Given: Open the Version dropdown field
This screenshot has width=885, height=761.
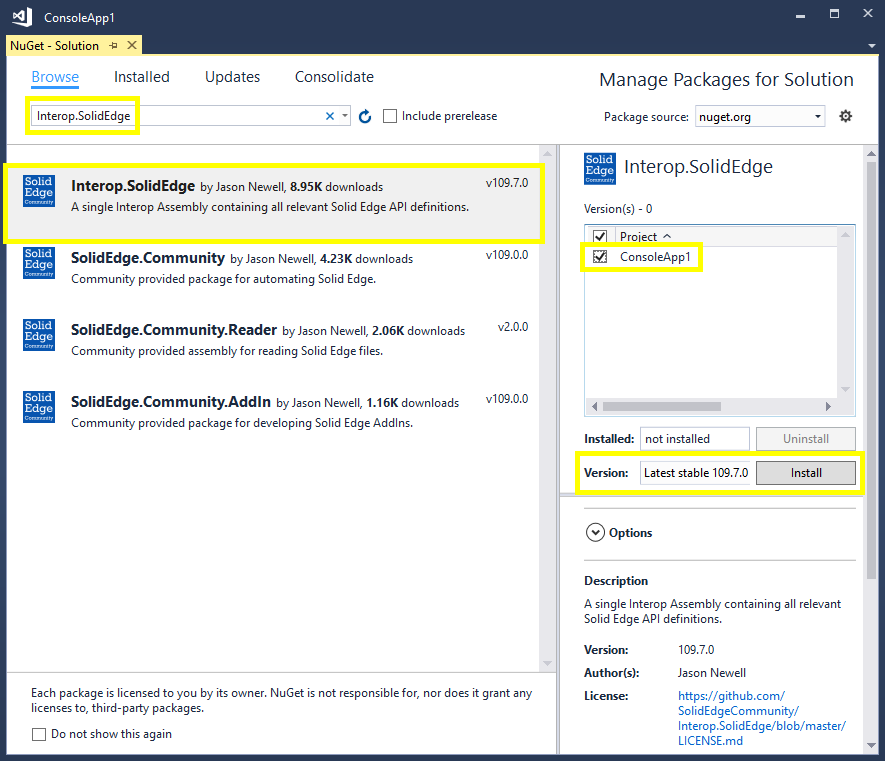Looking at the screenshot, I should click(x=696, y=473).
